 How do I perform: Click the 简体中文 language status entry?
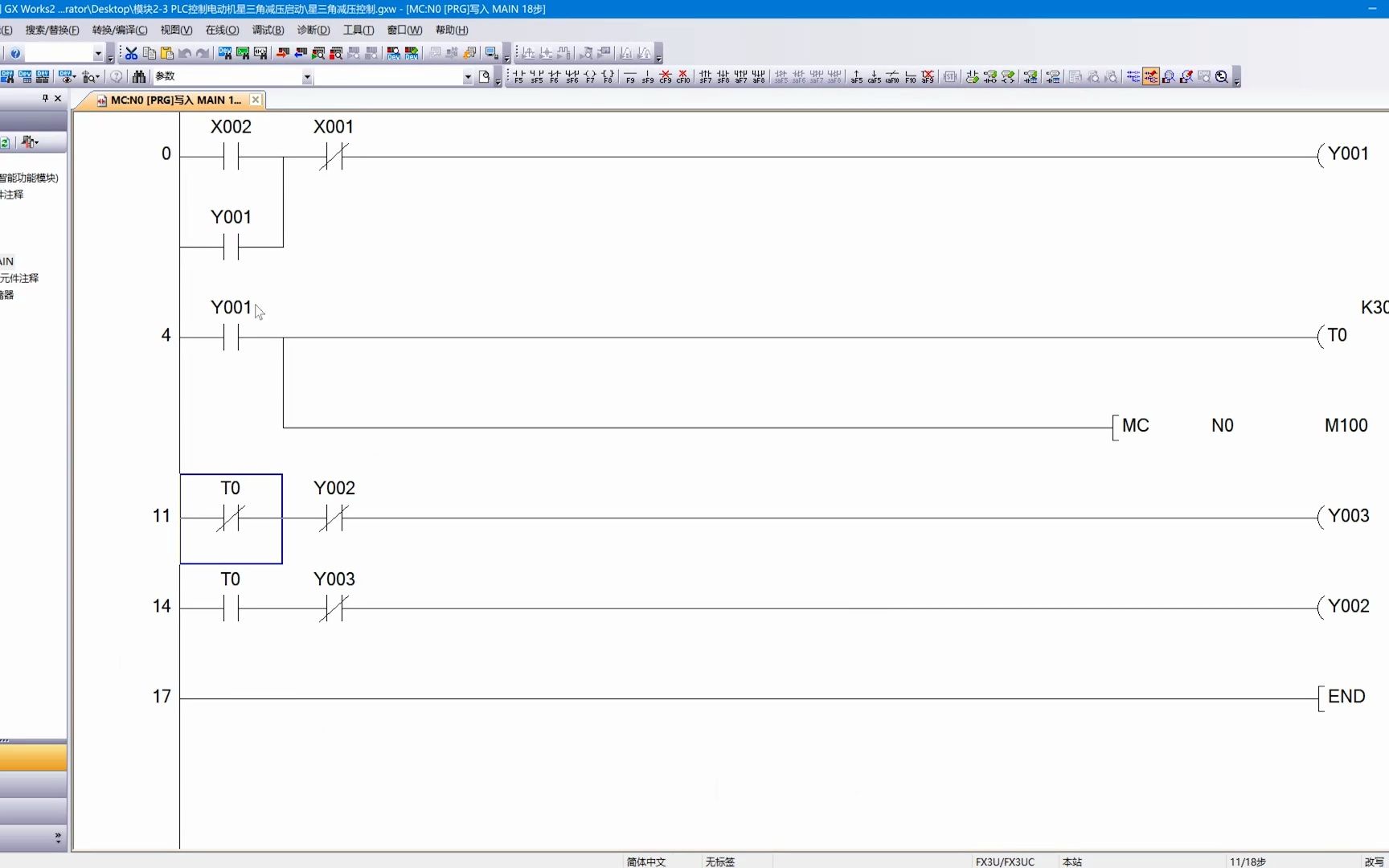pyautogui.click(x=646, y=862)
